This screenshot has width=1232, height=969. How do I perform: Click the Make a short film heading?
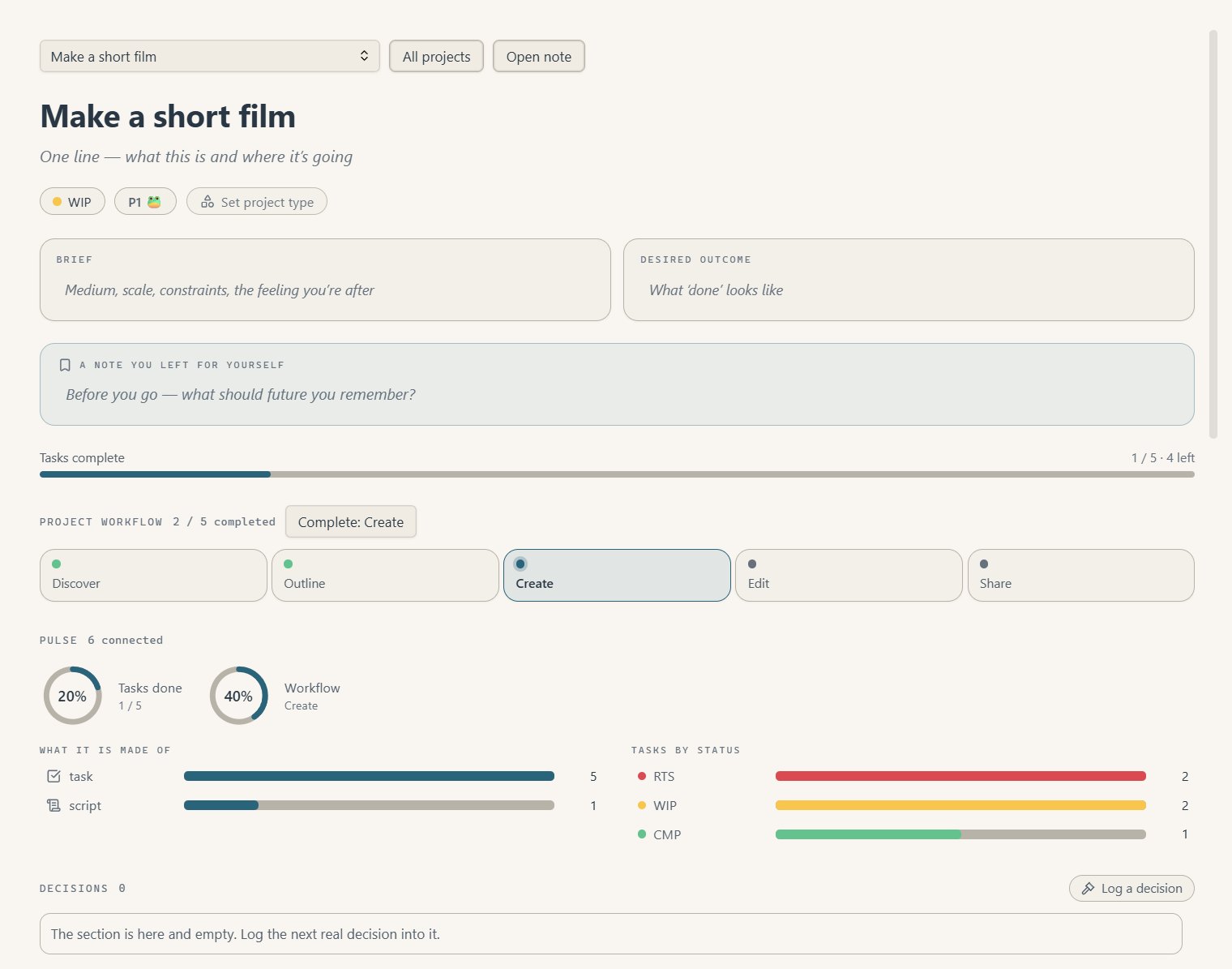pos(168,117)
